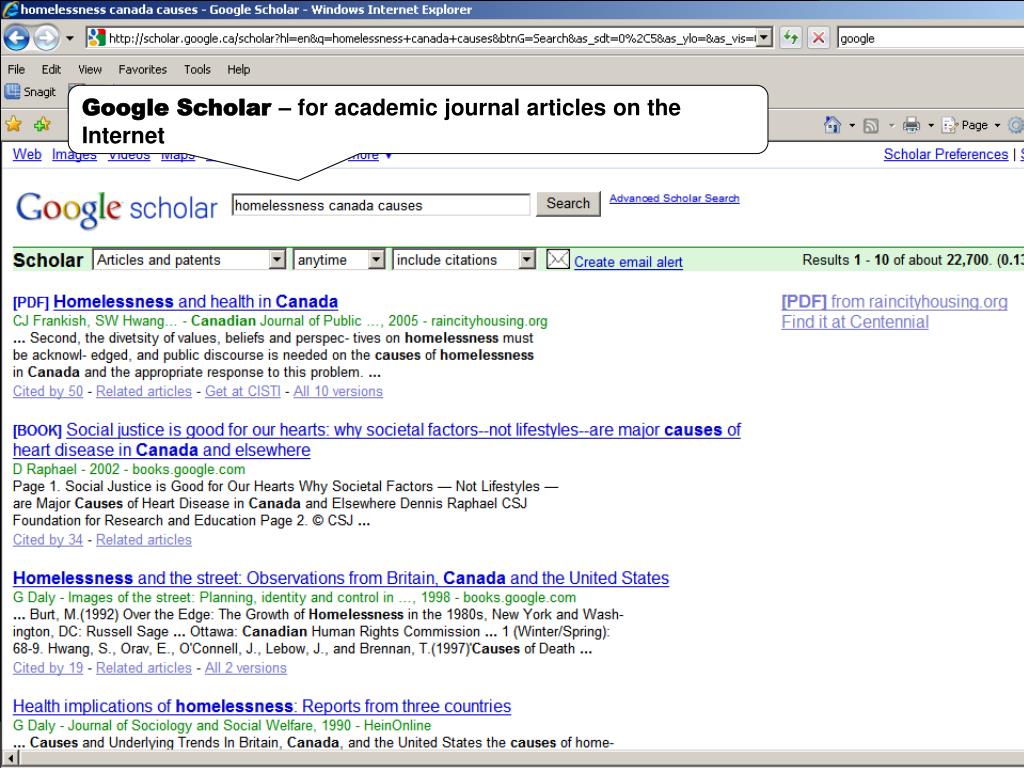Click the RSS Feeds icon
The image size is (1024, 768).
[871, 125]
